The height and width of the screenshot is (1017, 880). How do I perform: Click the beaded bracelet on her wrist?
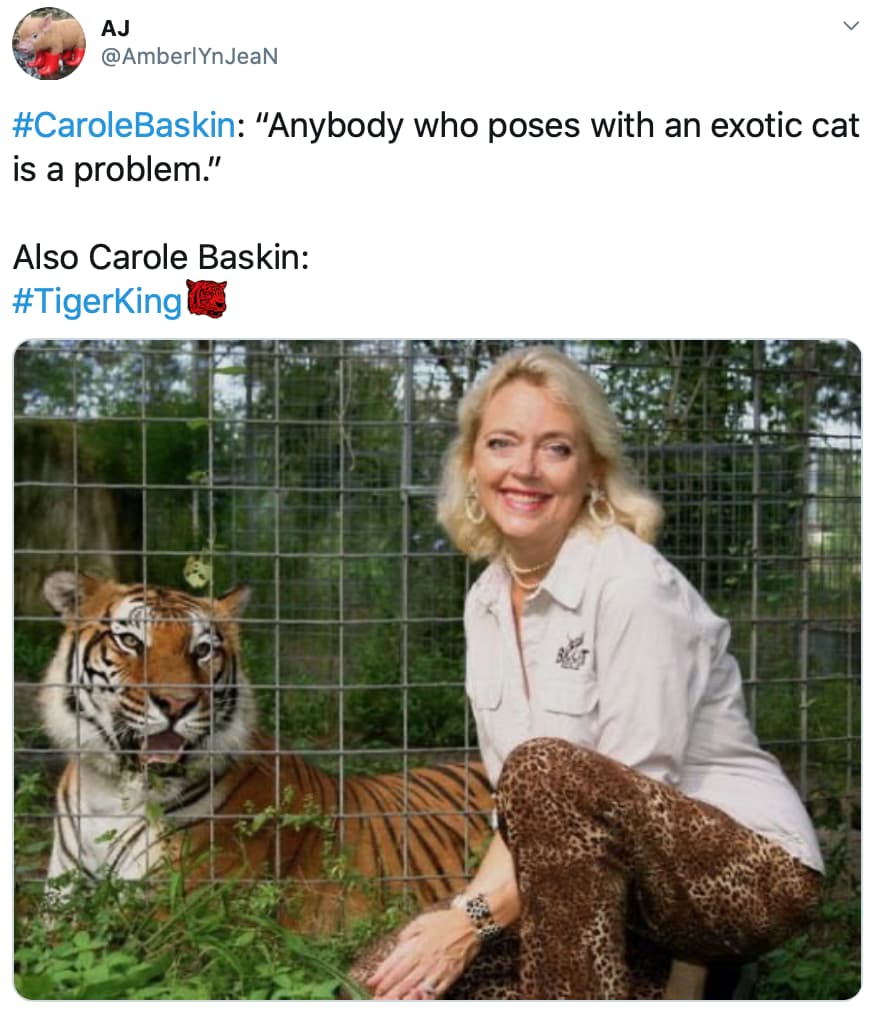point(480,914)
